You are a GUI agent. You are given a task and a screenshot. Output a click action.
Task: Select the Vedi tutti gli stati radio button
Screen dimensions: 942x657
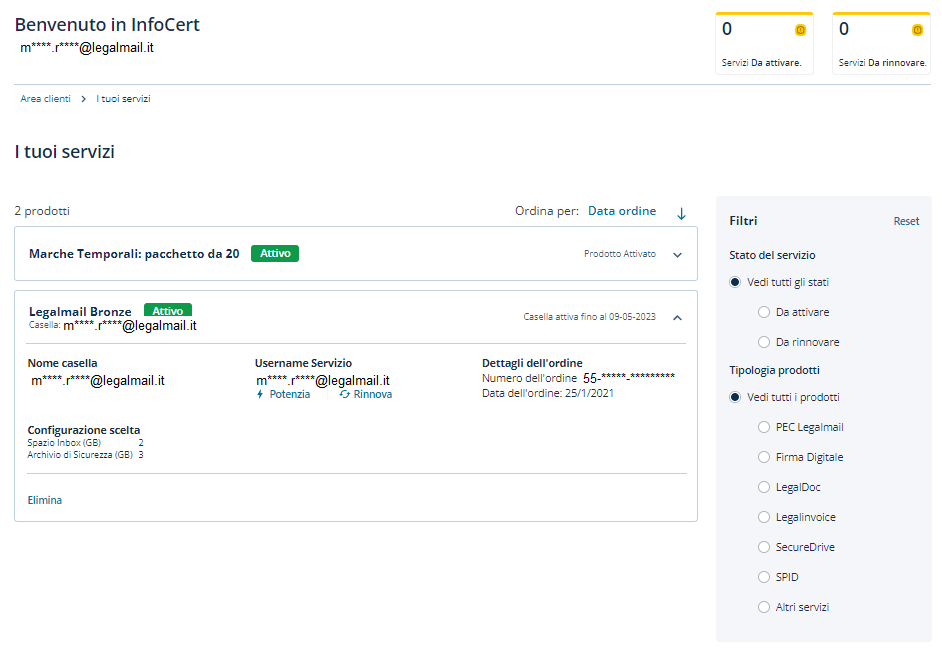point(735,282)
